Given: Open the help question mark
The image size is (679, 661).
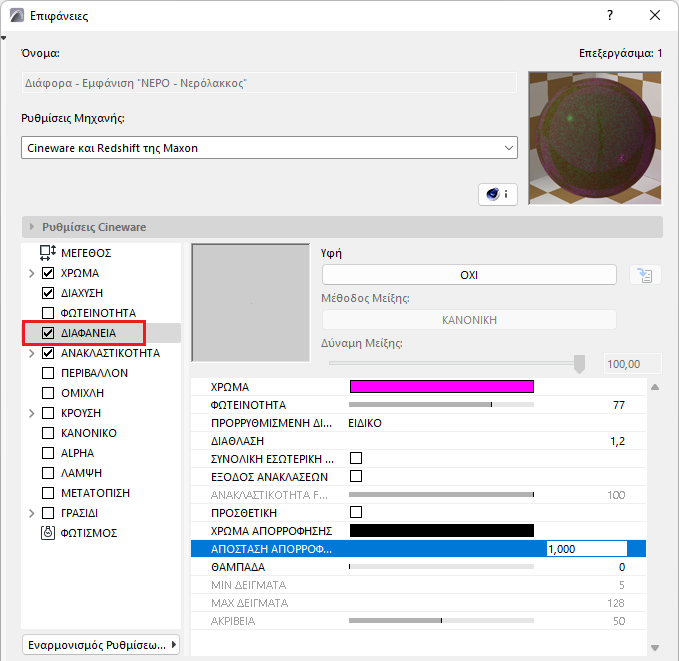Looking at the screenshot, I should pos(610,15).
